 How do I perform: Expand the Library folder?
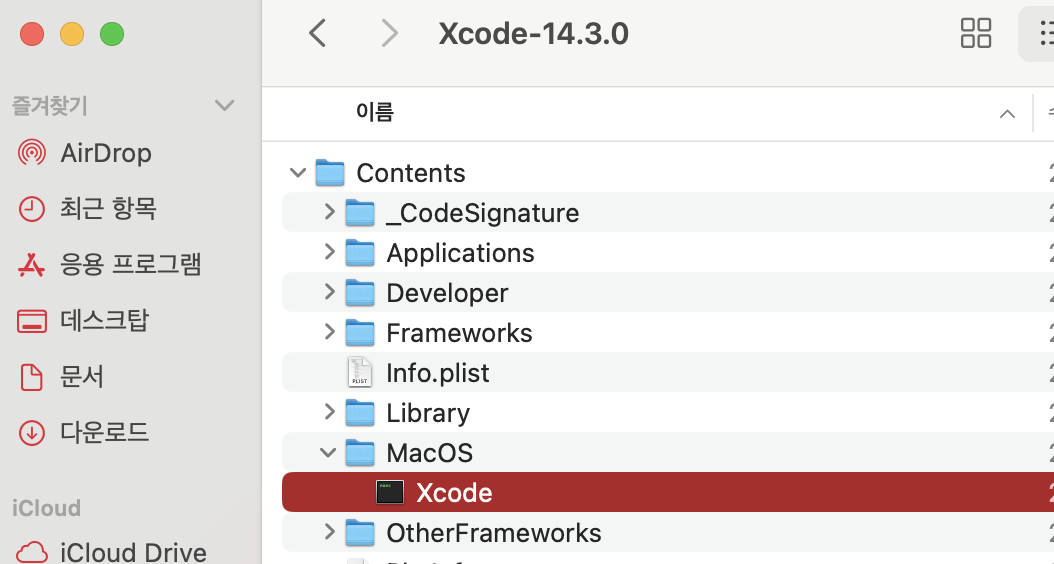pyautogui.click(x=329, y=411)
